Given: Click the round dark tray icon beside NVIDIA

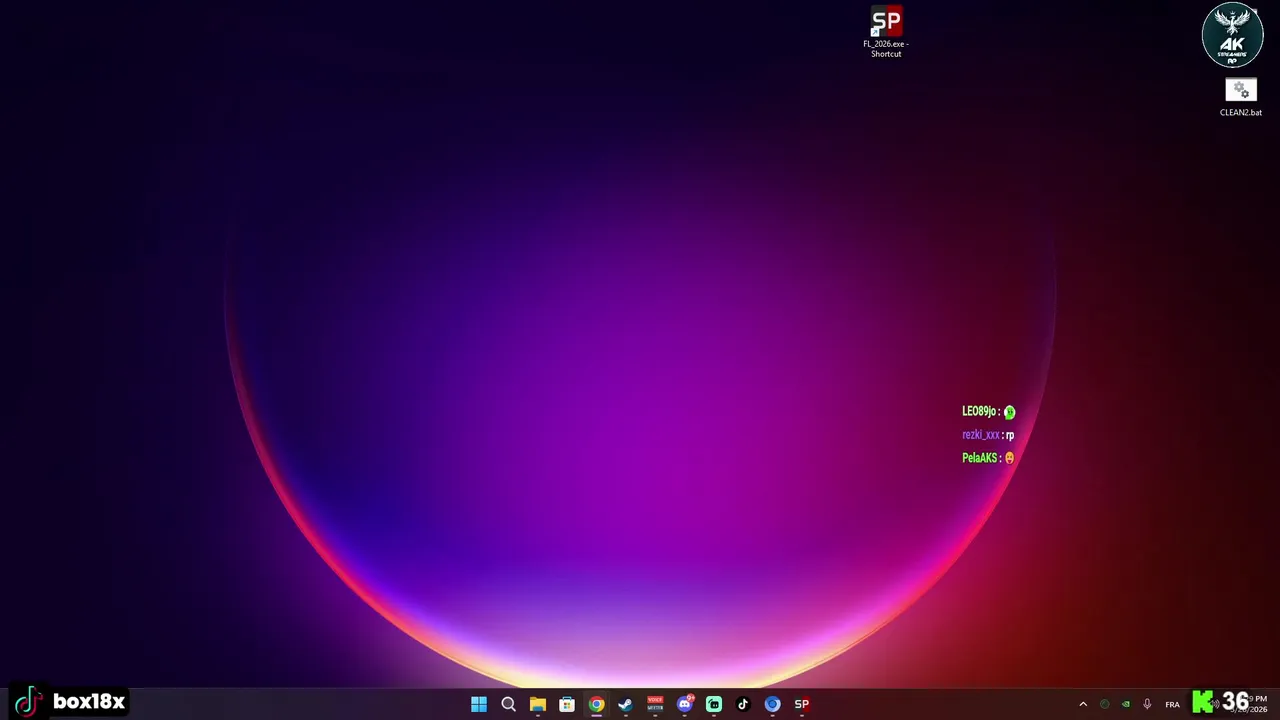Looking at the screenshot, I should [x=1105, y=704].
